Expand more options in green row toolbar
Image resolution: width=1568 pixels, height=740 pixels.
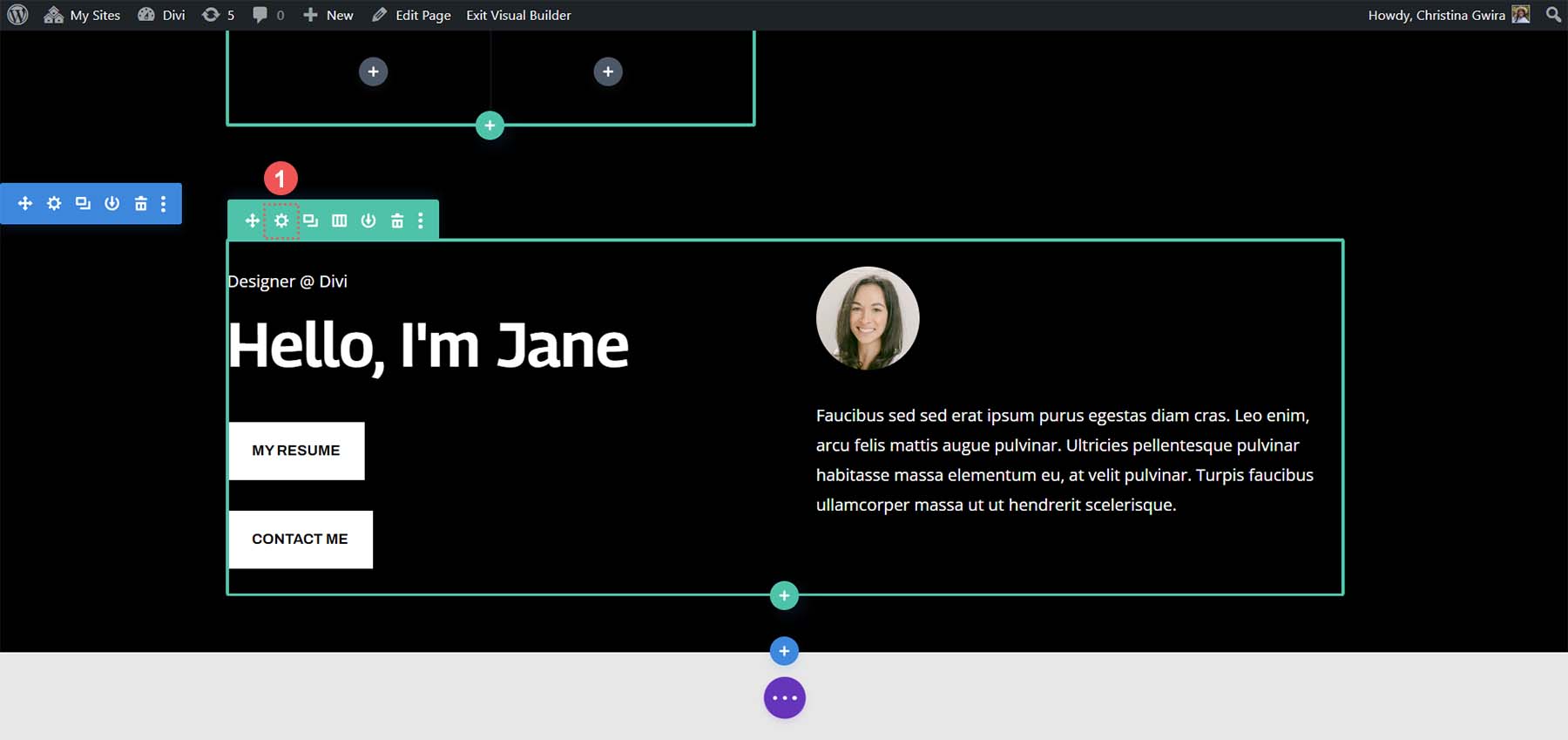click(x=421, y=221)
